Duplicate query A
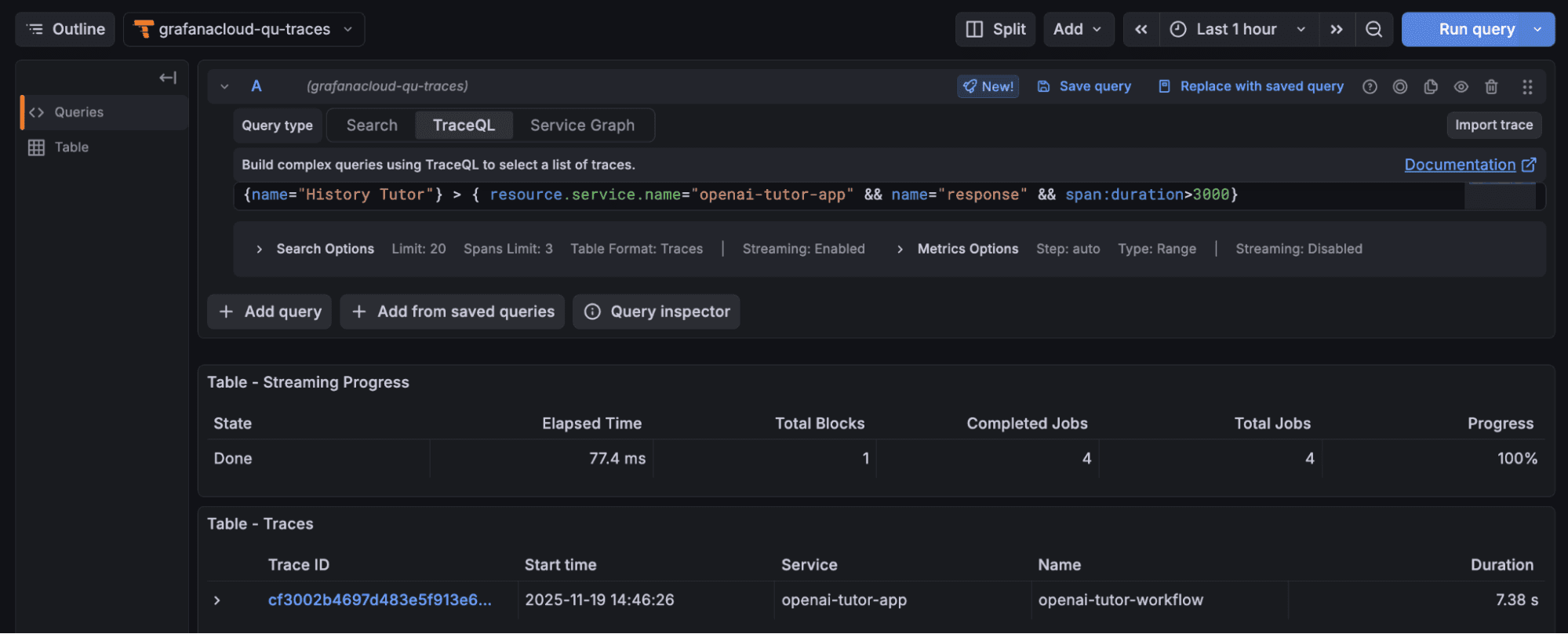The height and width of the screenshot is (634, 1568). coord(1431,86)
